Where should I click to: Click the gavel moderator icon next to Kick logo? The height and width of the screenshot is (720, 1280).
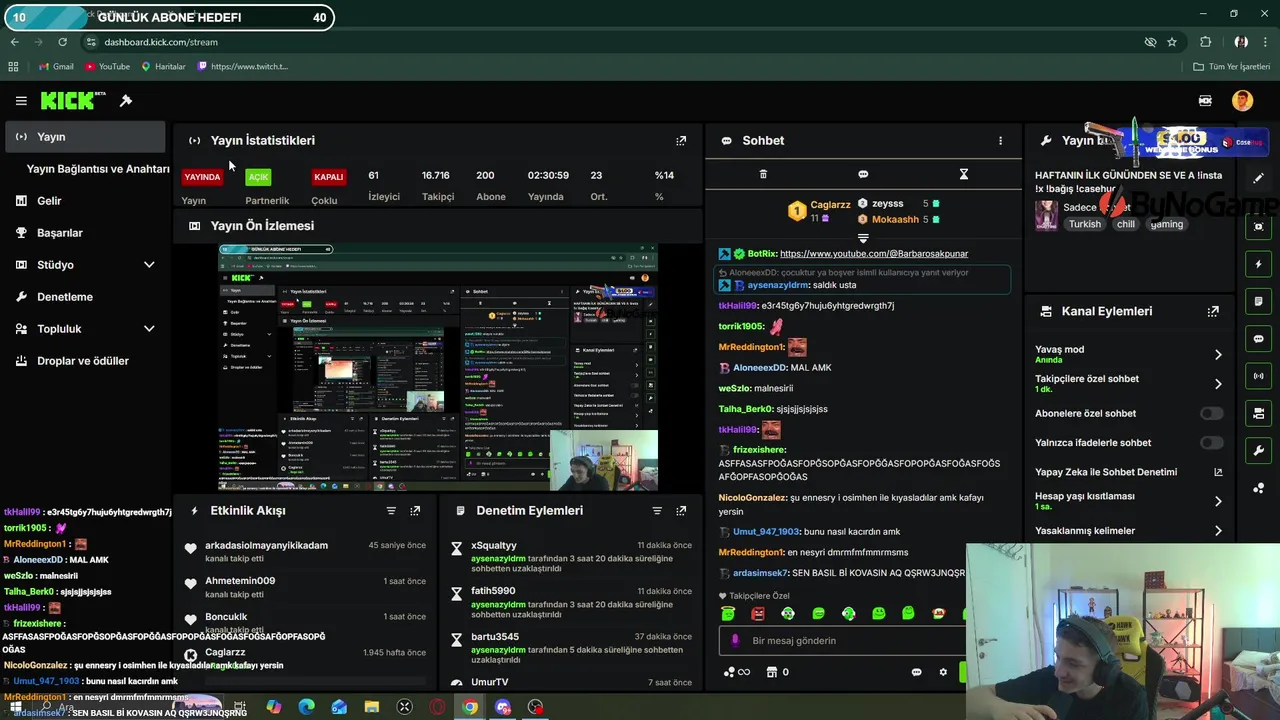click(126, 101)
